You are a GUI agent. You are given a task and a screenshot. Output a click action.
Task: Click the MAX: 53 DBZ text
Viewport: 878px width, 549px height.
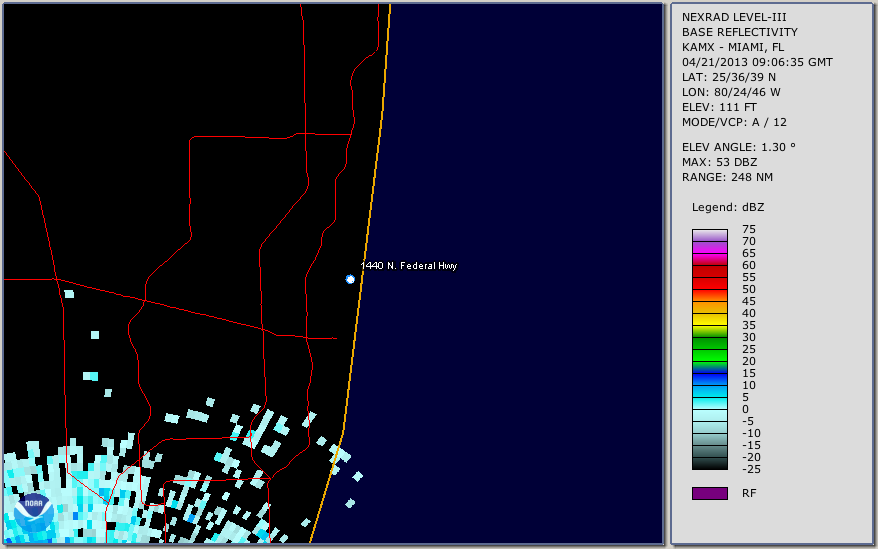tap(720, 162)
